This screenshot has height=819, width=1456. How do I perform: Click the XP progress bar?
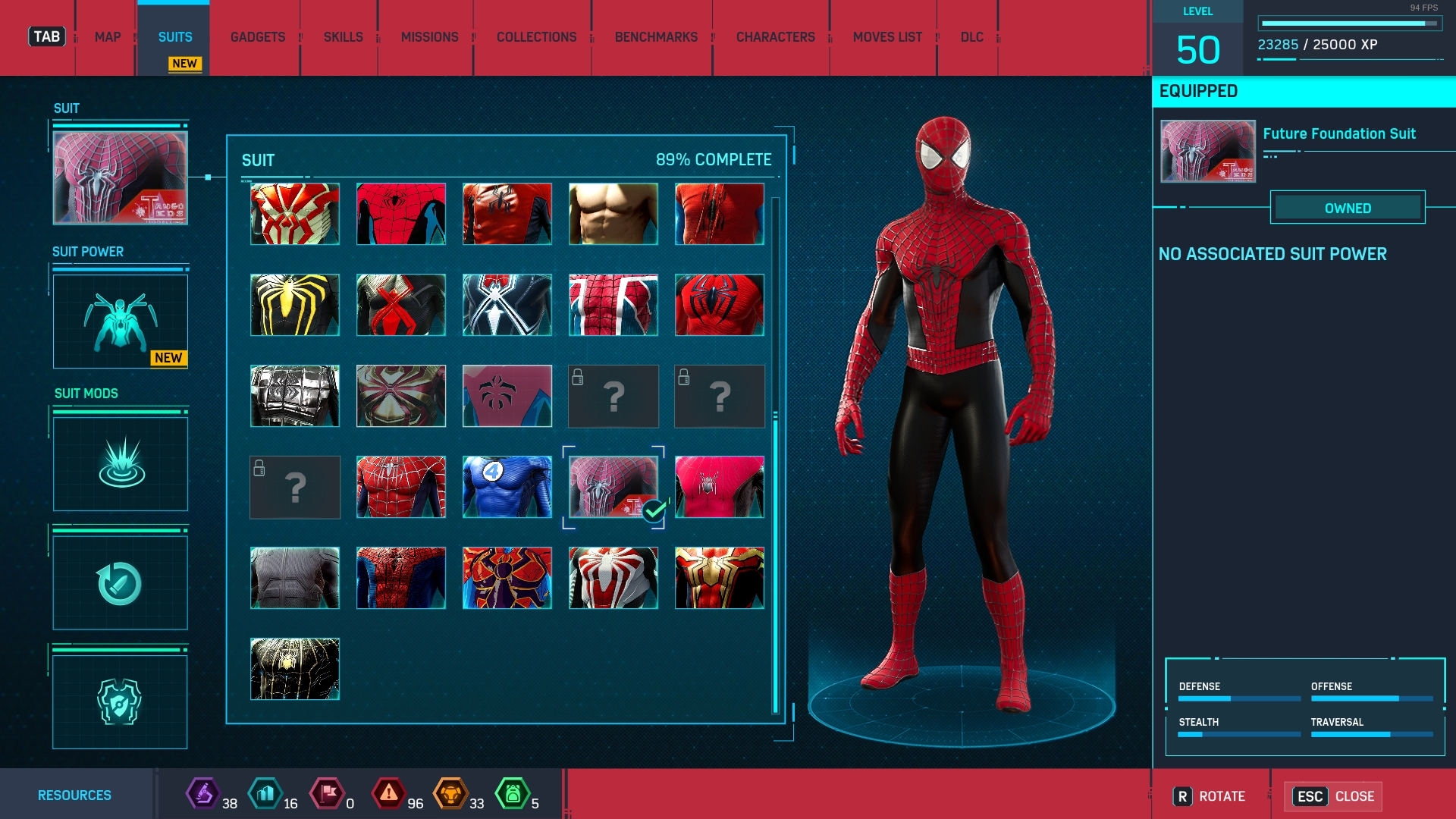[x=1348, y=24]
